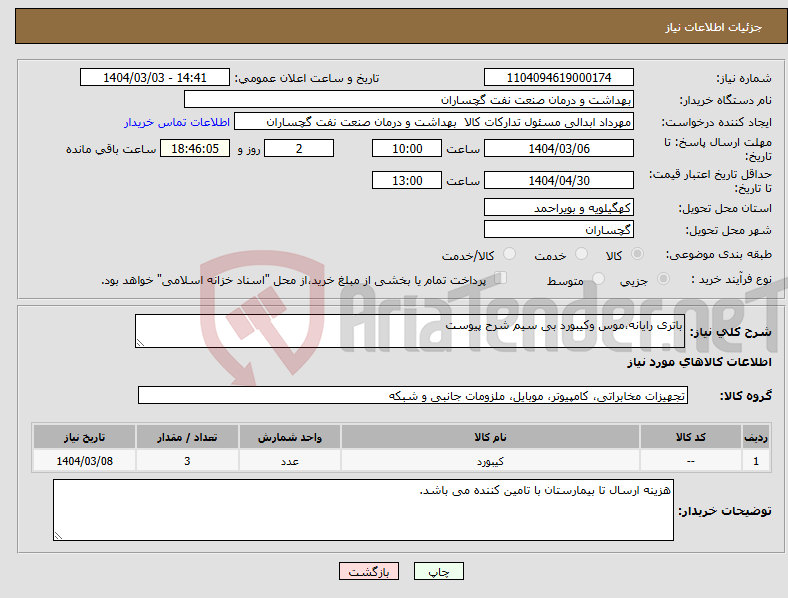Click the deadline time field 10:00

click(x=407, y=148)
